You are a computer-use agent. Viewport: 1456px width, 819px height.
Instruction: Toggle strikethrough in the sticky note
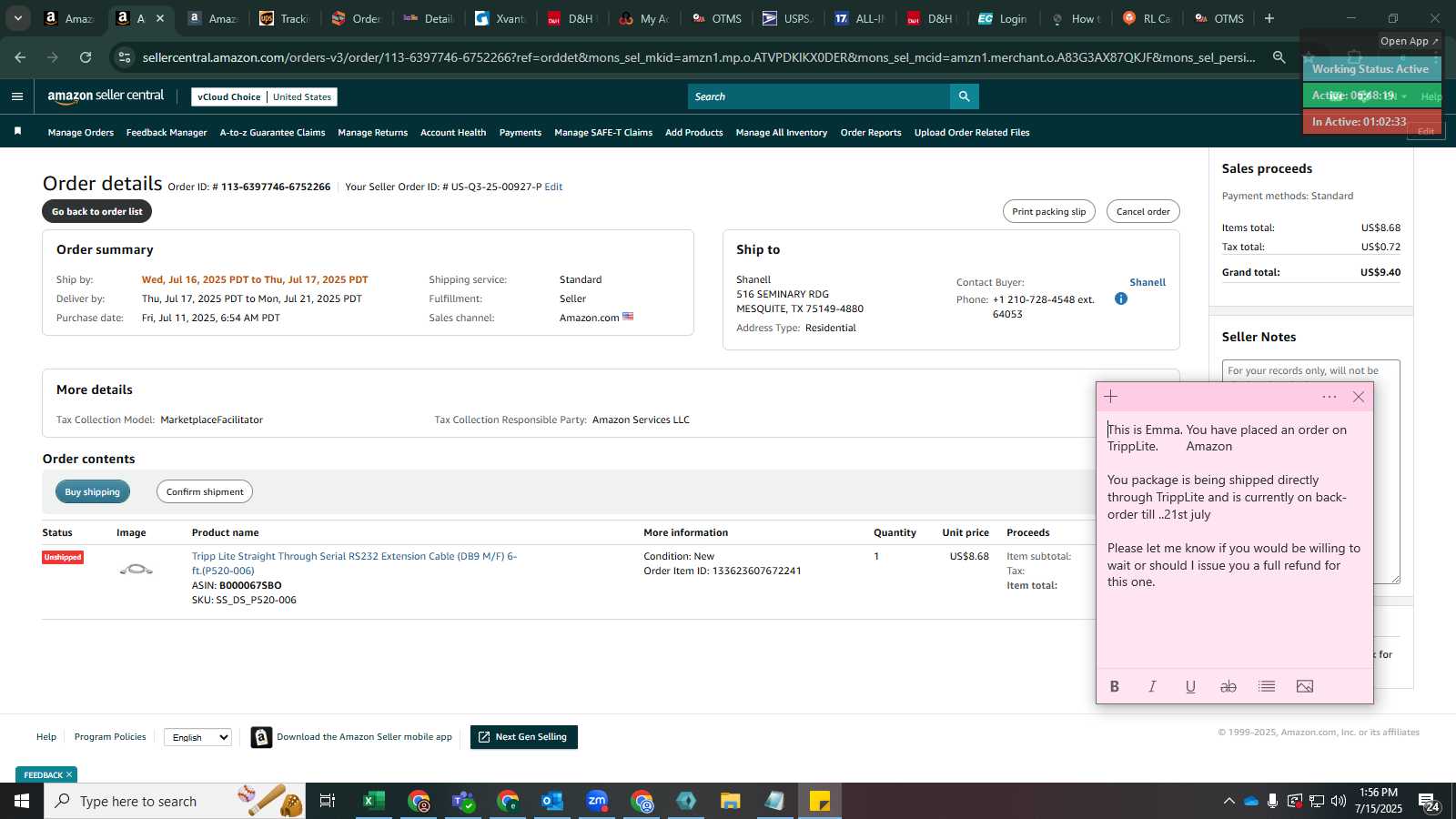coord(1228,687)
